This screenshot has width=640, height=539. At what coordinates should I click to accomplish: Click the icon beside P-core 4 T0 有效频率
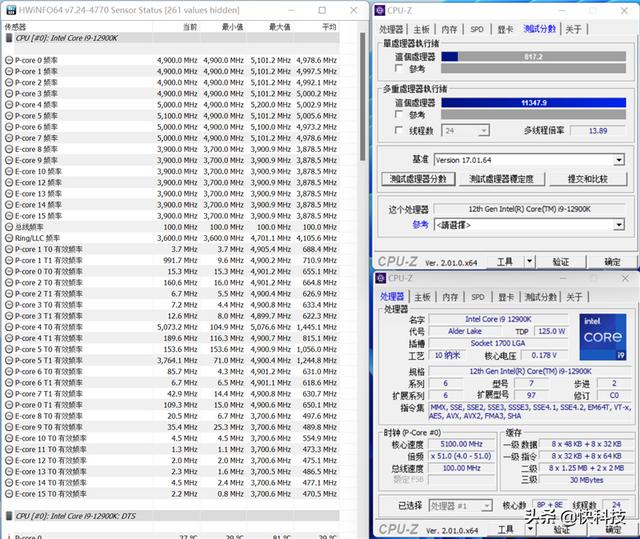[x=9, y=327]
